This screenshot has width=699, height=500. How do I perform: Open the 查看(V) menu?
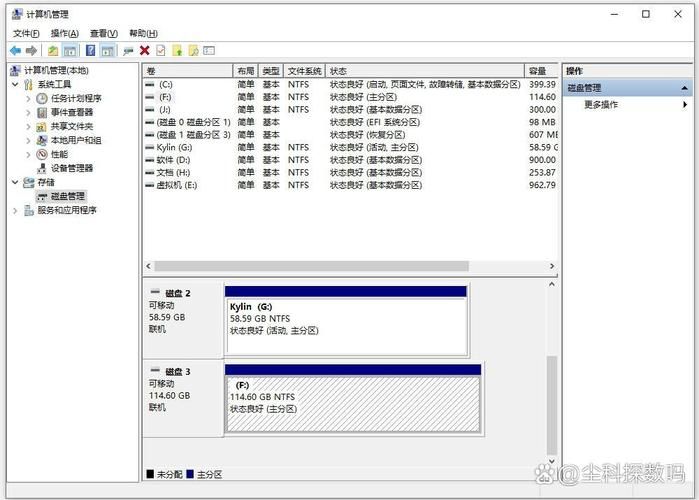pyautogui.click(x=104, y=33)
